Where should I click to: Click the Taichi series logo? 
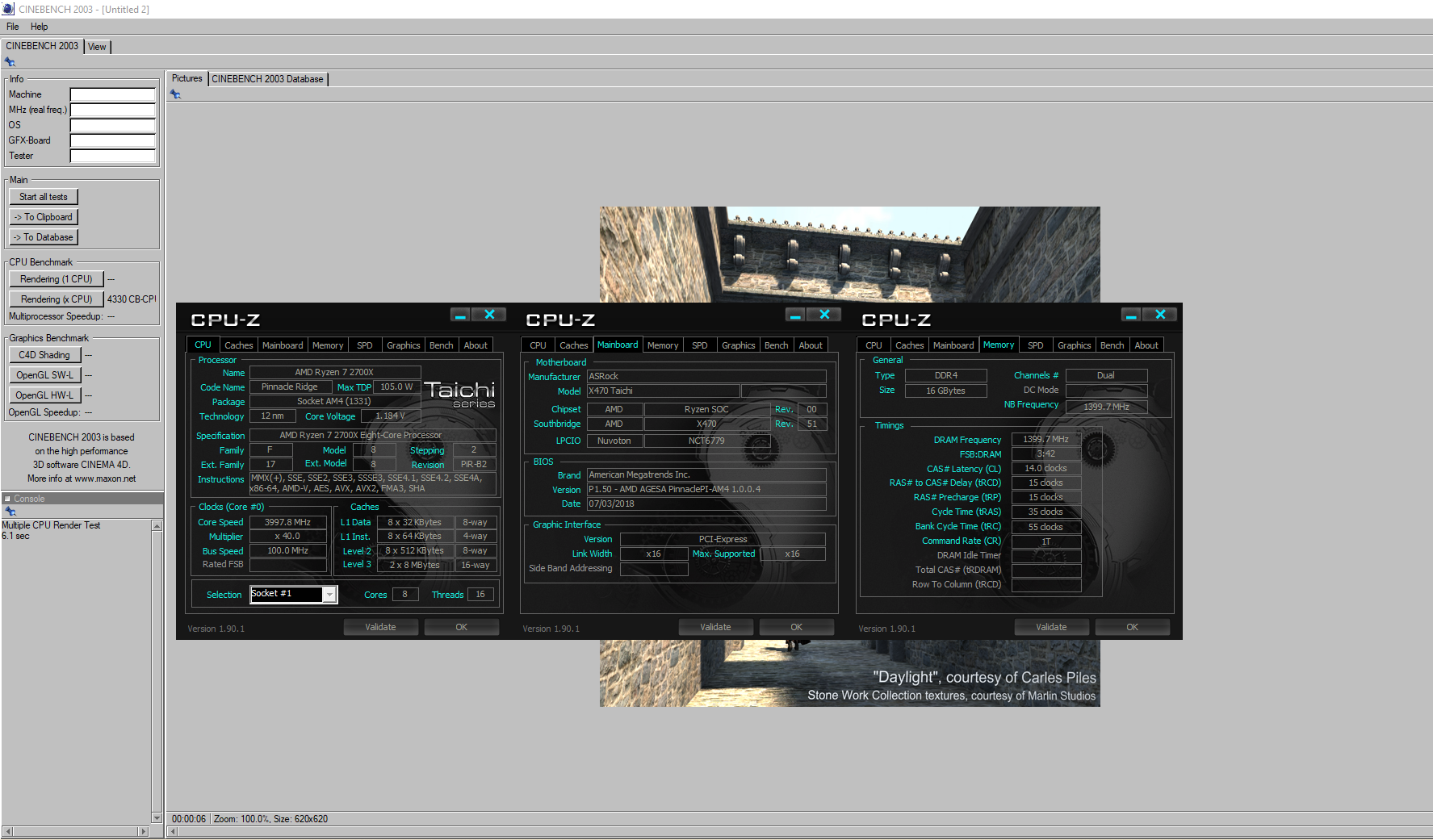point(459,394)
